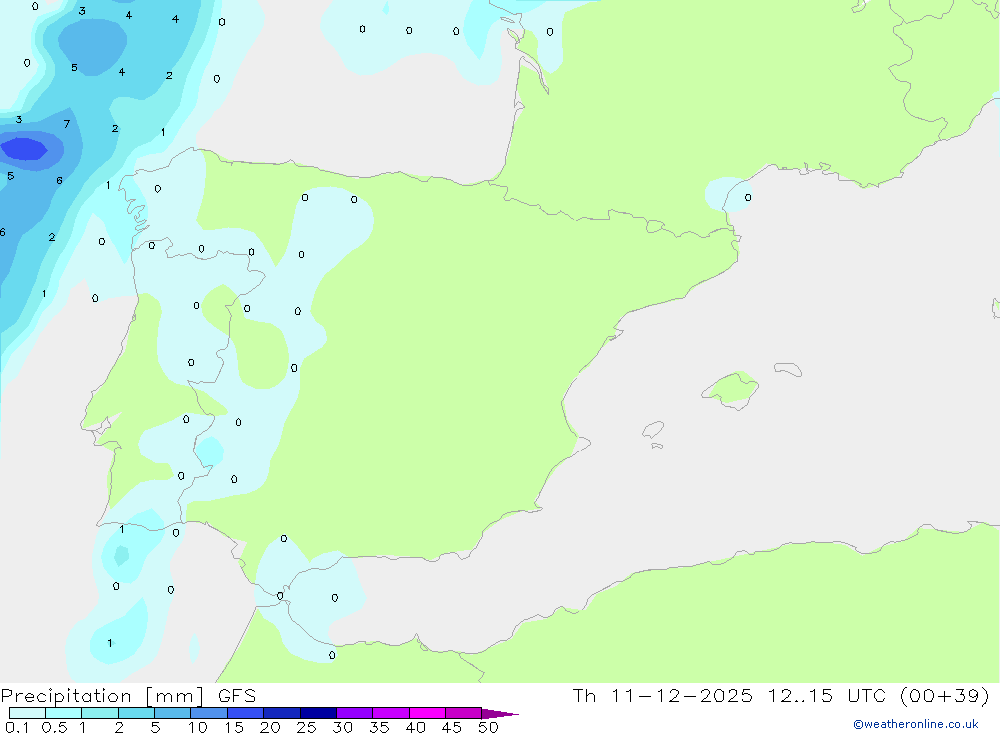Click the 0.1–0.5 mm palest cyan legend swatch

point(27,713)
